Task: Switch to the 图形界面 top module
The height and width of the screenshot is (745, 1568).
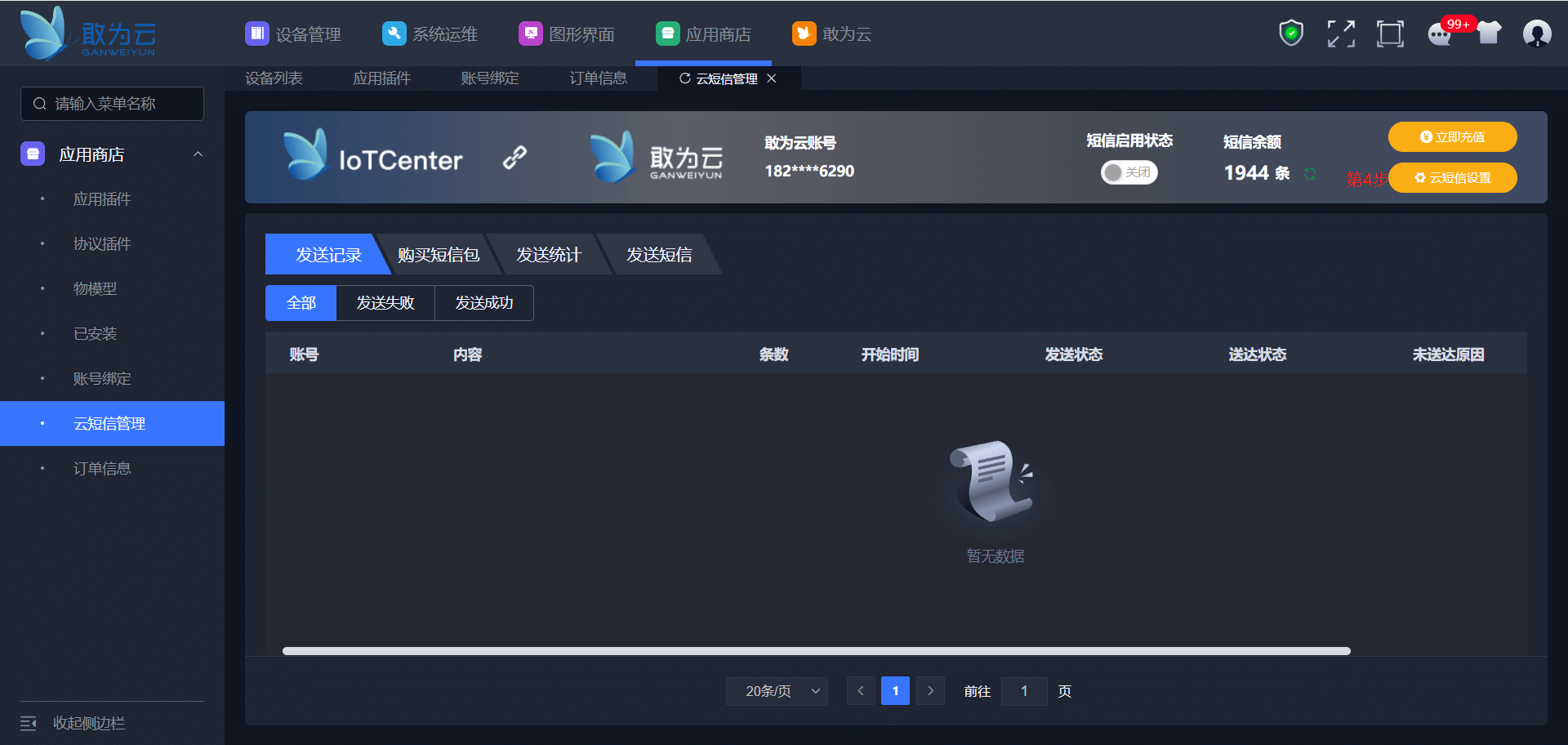Action: (566, 33)
